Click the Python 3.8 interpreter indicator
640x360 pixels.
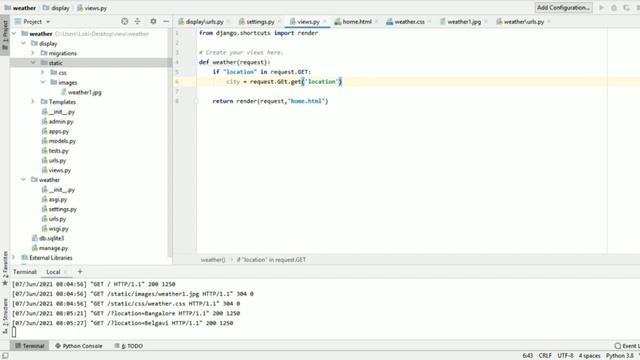click(620, 356)
